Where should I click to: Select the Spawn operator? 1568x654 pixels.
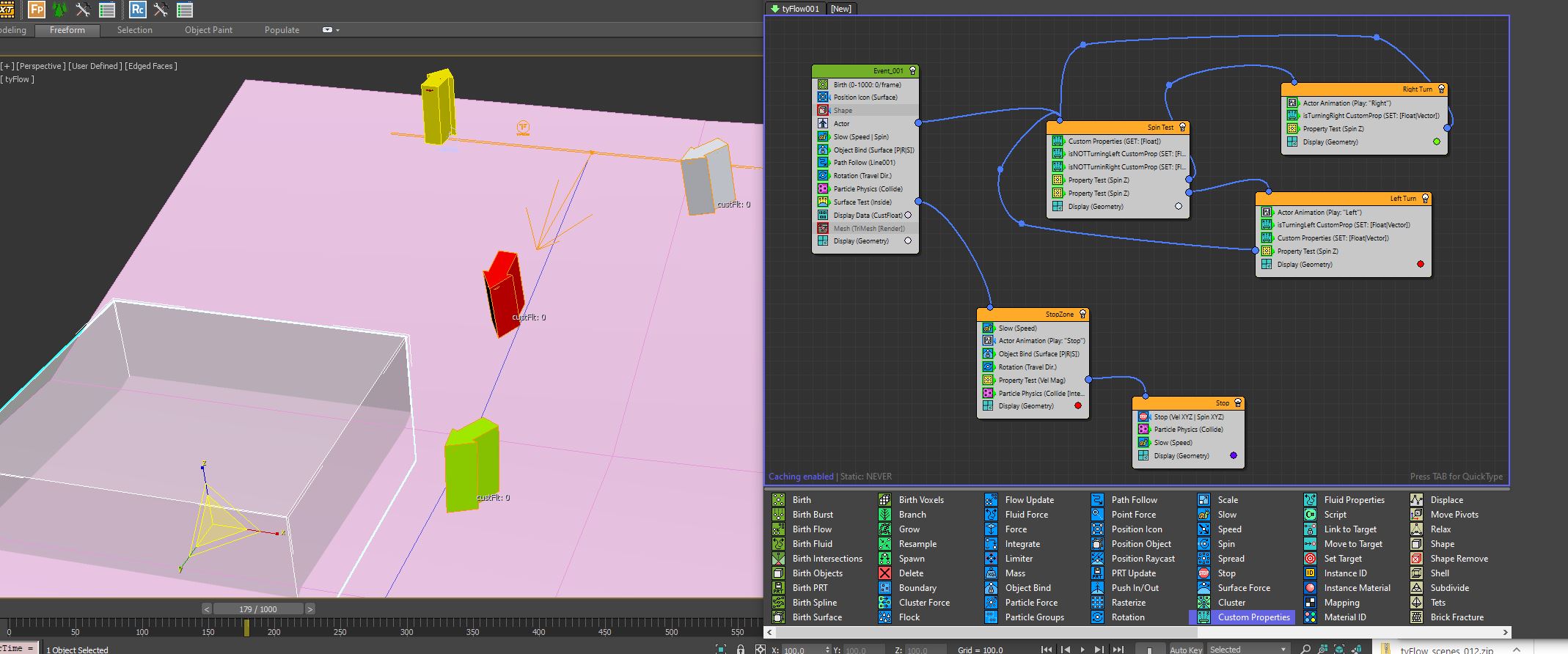(x=912, y=558)
